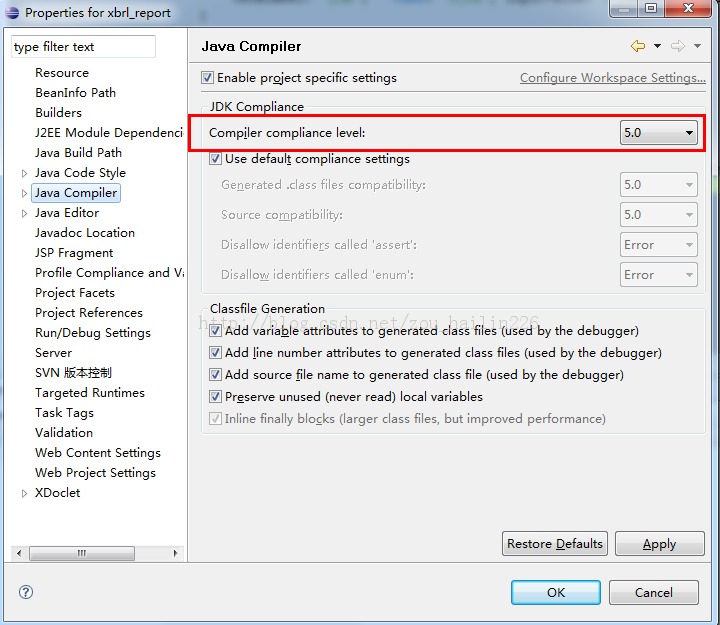Image resolution: width=720 pixels, height=625 pixels.
Task: Click the type filter text field
Action: (x=84, y=47)
